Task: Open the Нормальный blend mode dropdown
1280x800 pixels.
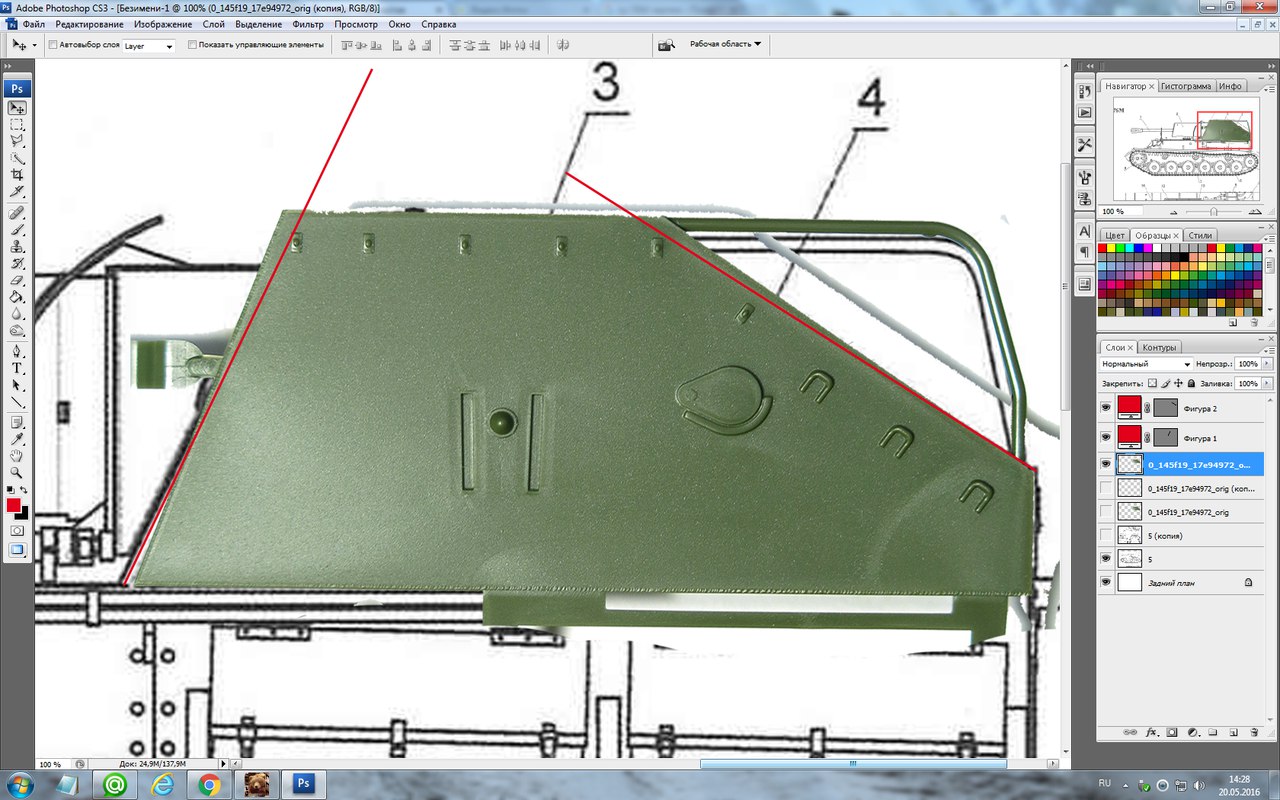Action: [1146, 364]
